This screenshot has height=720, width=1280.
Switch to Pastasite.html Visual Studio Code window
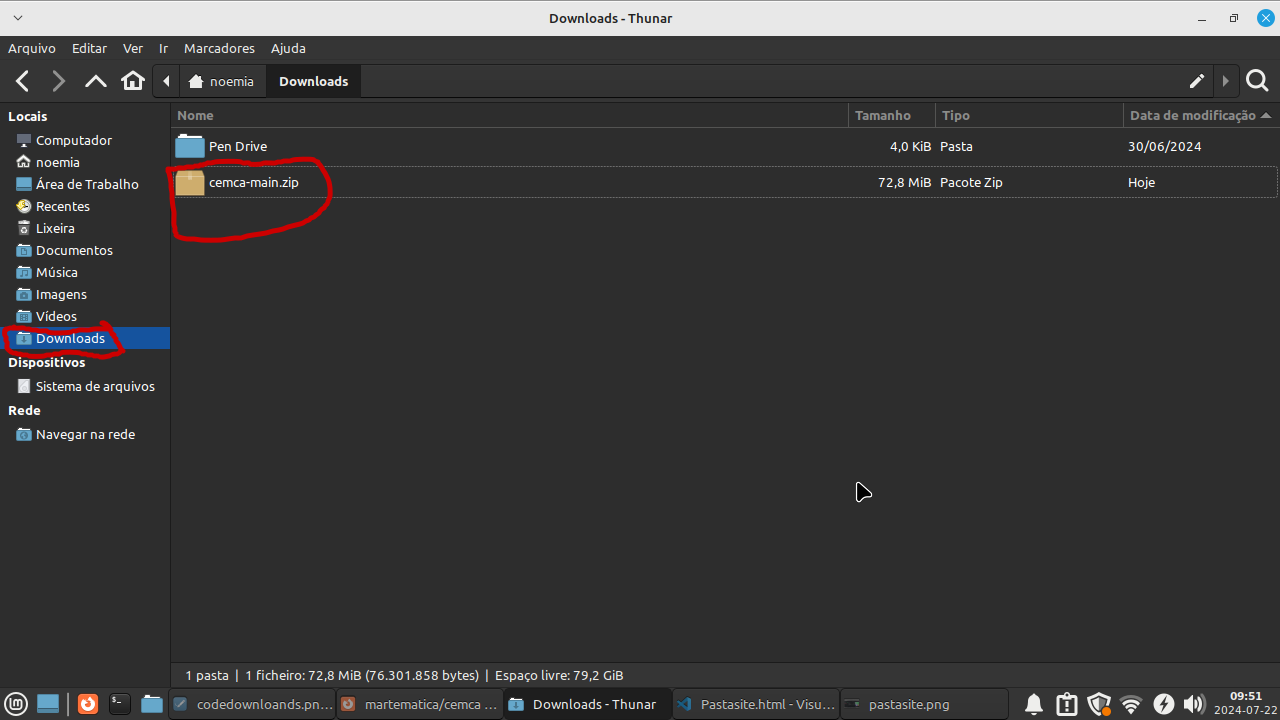click(x=756, y=704)
